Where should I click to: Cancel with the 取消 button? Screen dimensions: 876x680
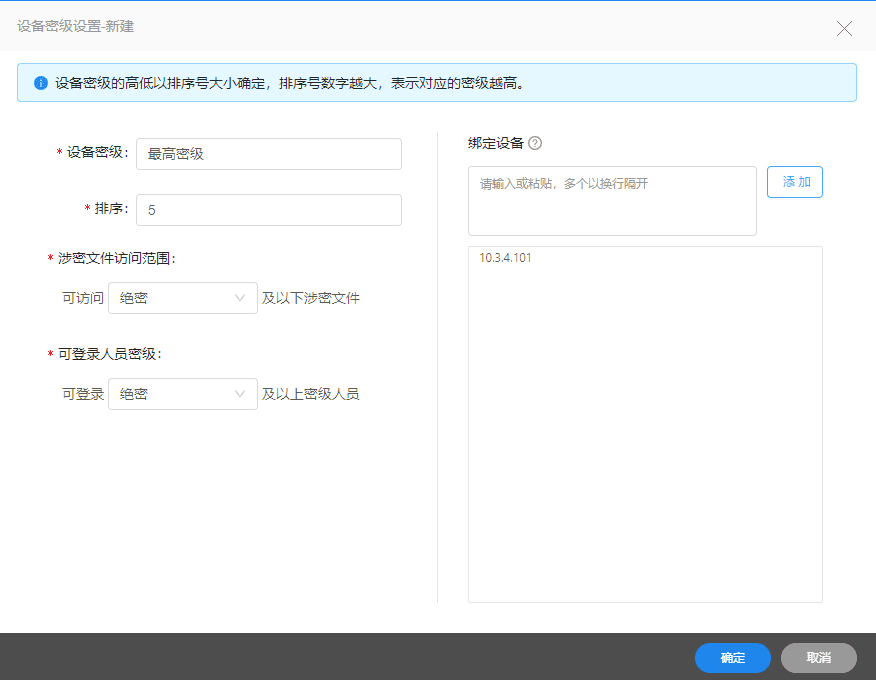(x=818, y=658)
